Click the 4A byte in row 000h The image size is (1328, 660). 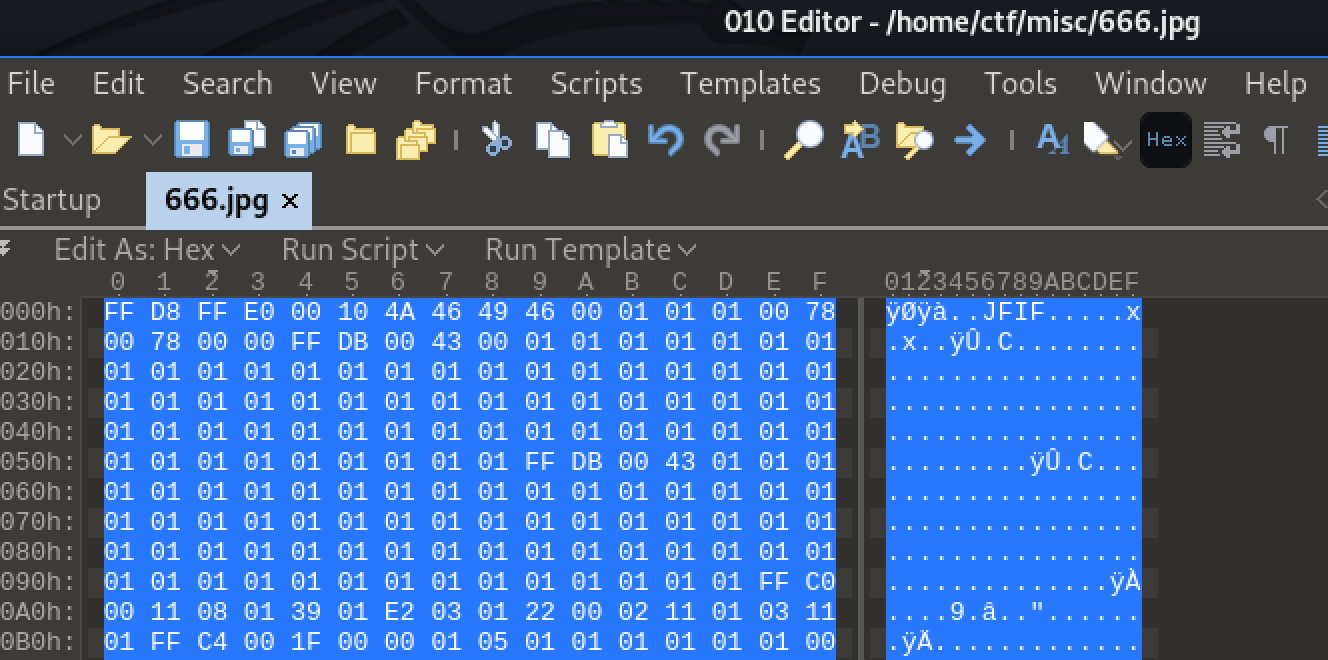pyautogui.click(x=399, y=312)
